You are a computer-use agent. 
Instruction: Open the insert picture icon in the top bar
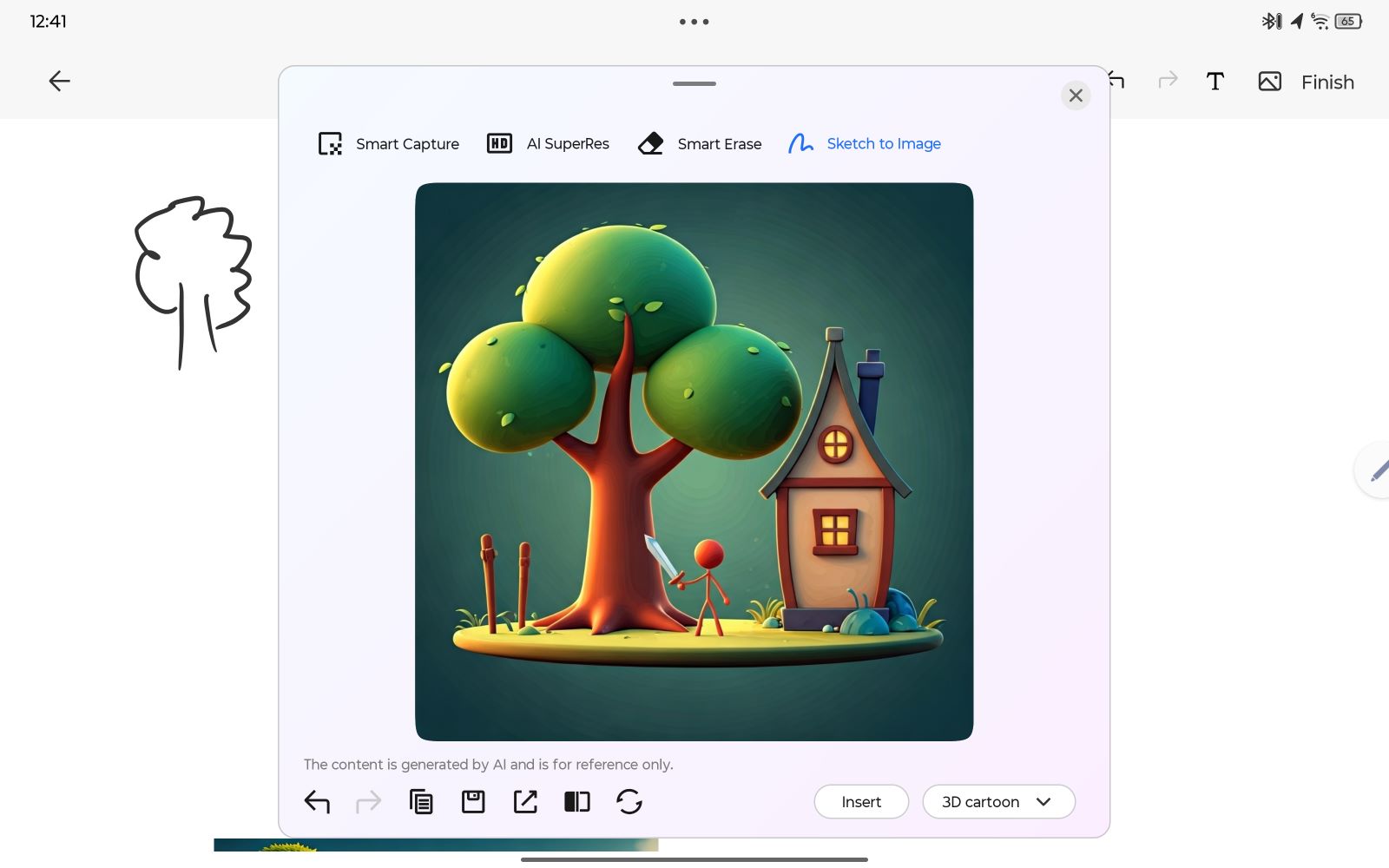(1269, 82)
